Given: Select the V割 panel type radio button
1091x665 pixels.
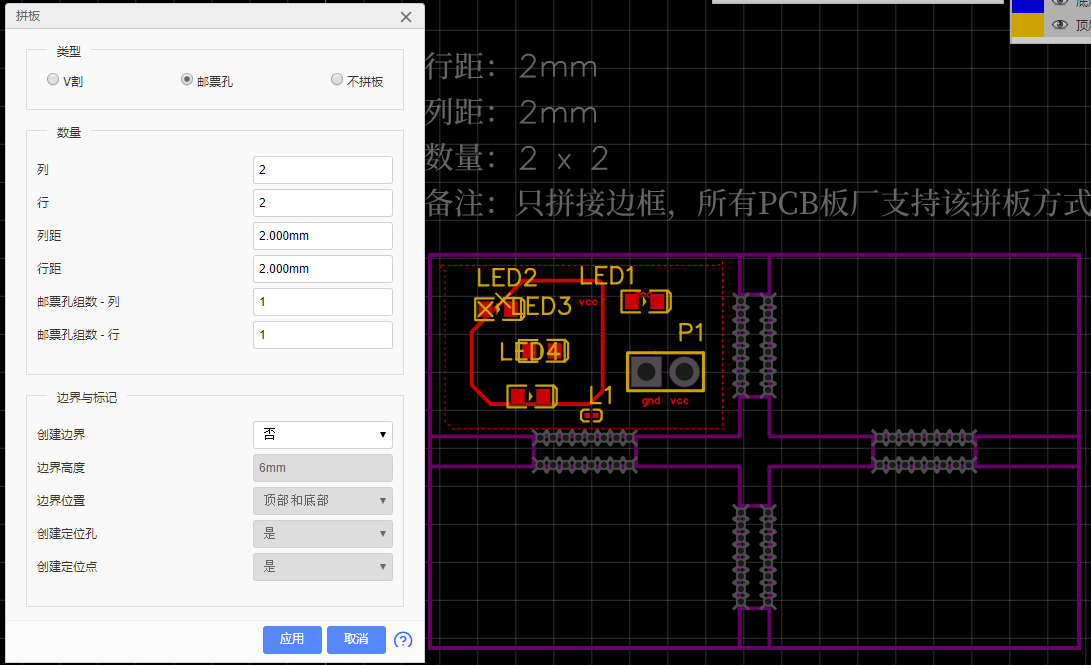Looking at the screenshot, I should point(53,79).
